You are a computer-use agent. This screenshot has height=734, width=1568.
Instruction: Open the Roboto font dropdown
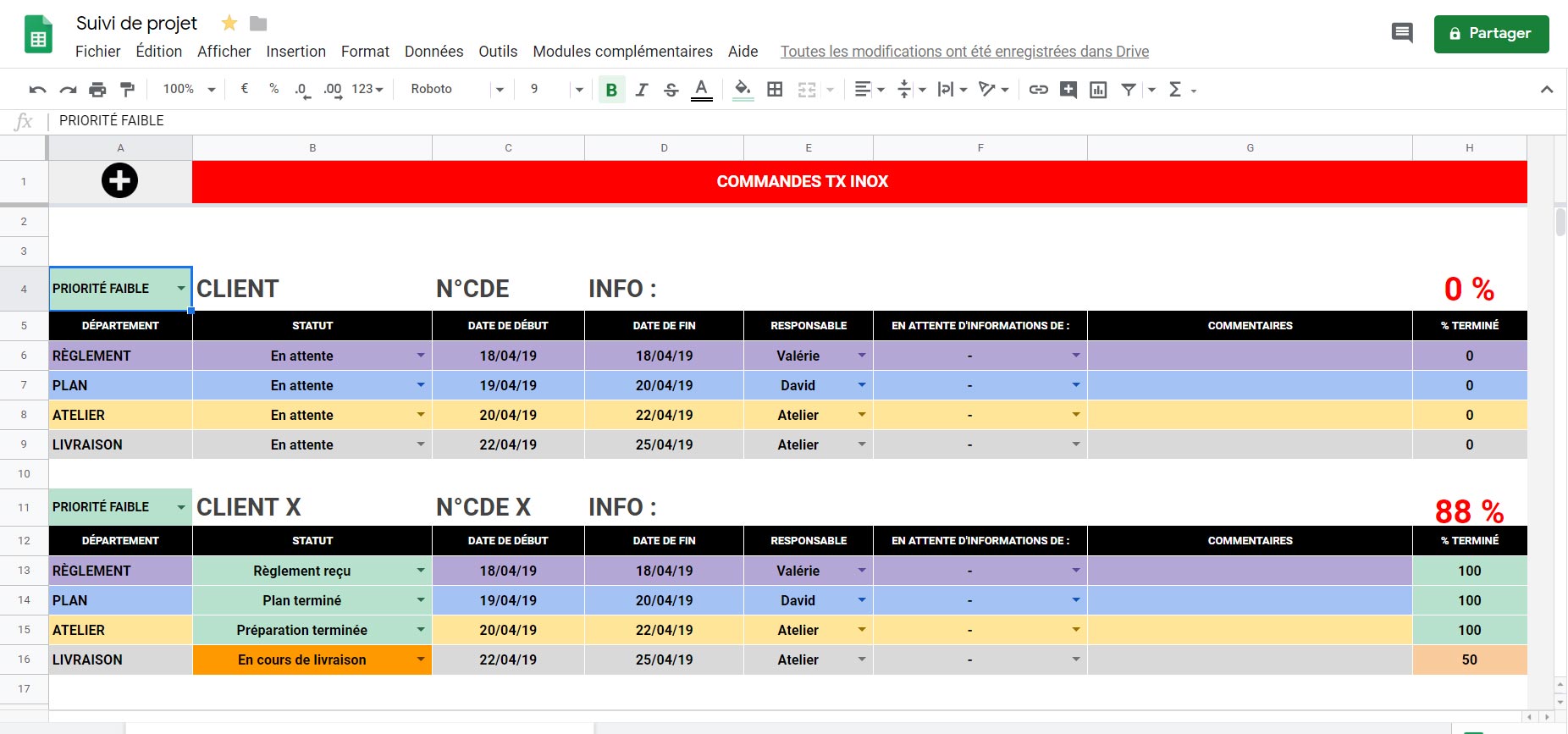pyautogui.click(x=457, y=89)
